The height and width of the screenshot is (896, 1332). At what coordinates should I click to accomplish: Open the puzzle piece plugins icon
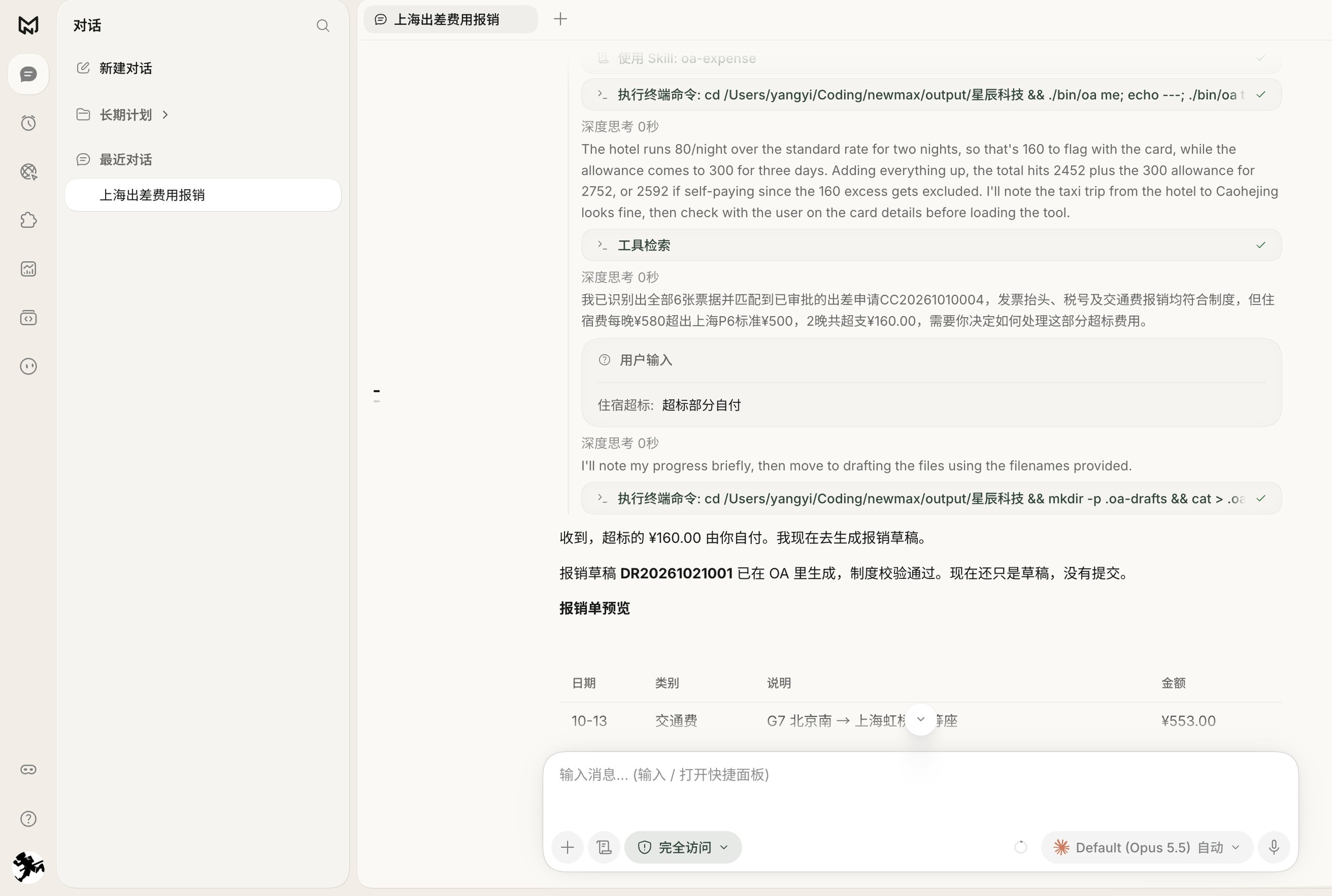[x=28, y=220]
